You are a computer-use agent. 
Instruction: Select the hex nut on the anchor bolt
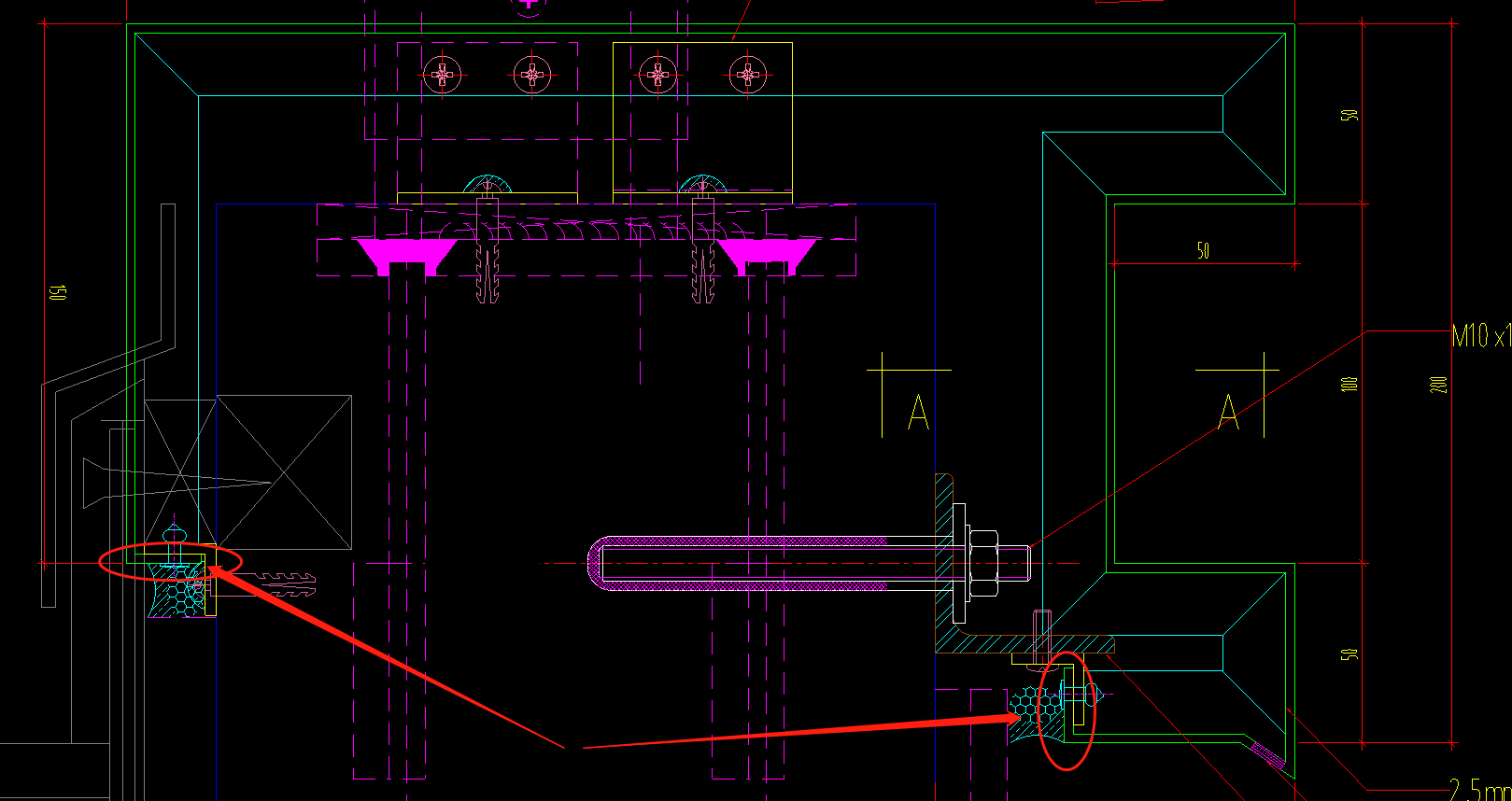pyautogui.click(x=983, y=564)
